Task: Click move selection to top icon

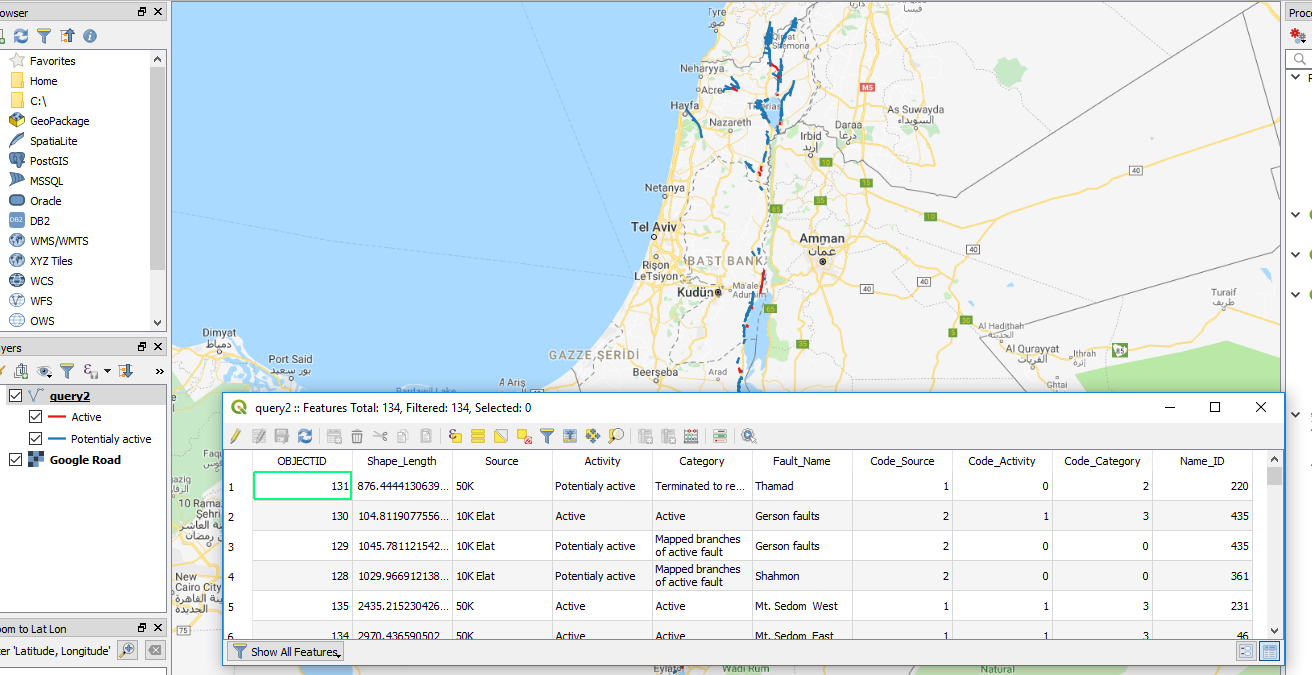Action: click(x=570, y=436)
